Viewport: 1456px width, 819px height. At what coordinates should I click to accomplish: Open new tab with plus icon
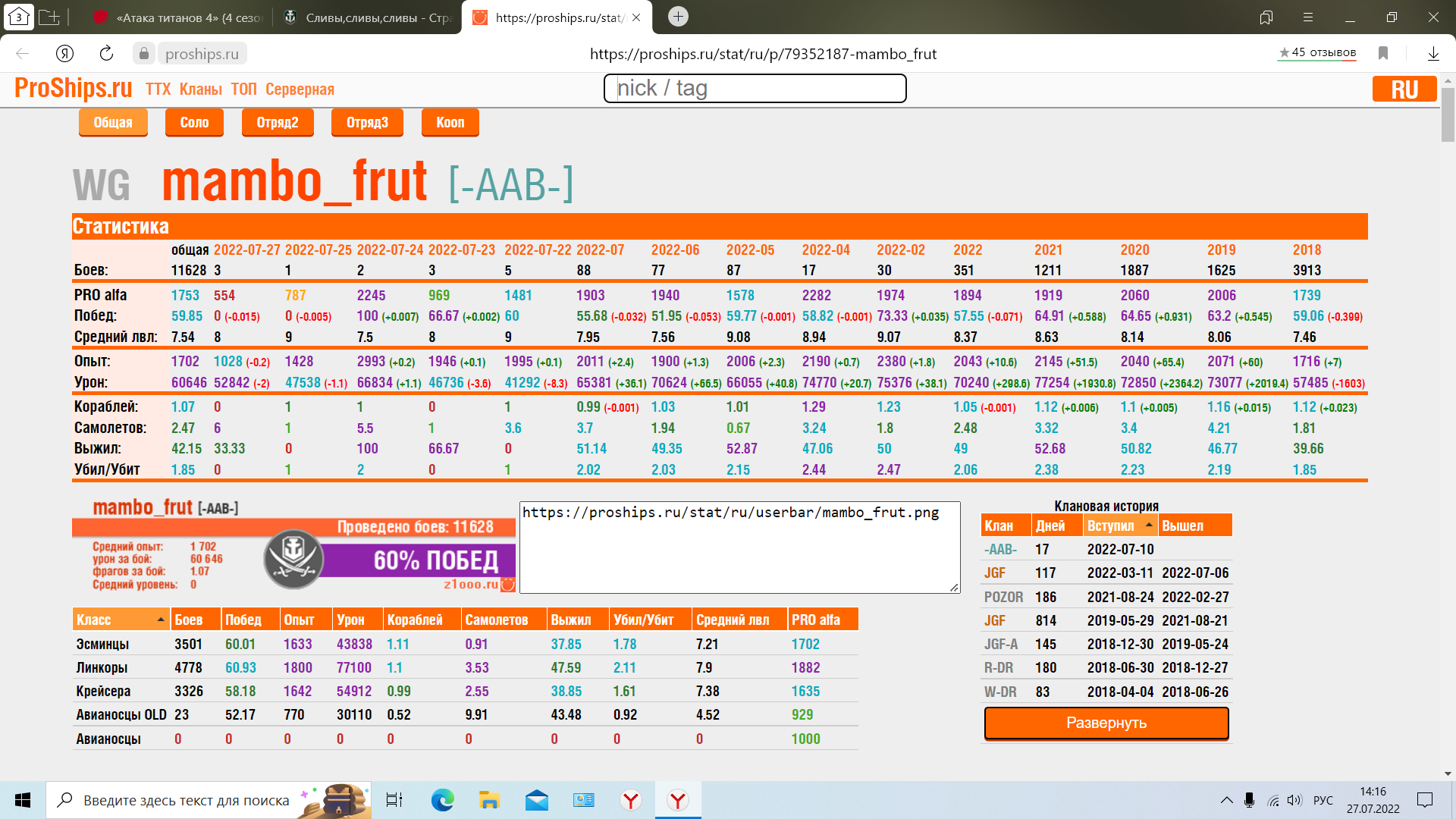pos(678,17)
